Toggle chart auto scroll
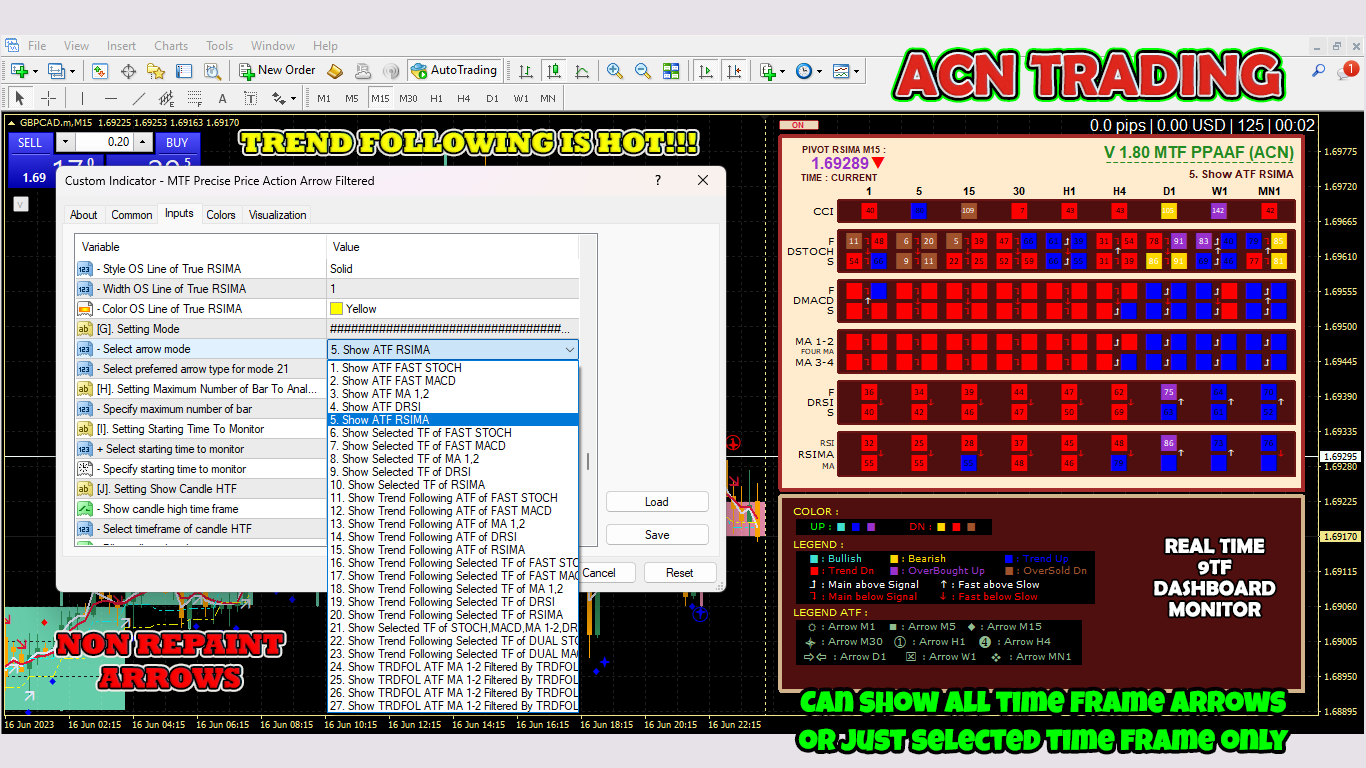This screenshot has width=1366, height=768. (x=707, y=71)
